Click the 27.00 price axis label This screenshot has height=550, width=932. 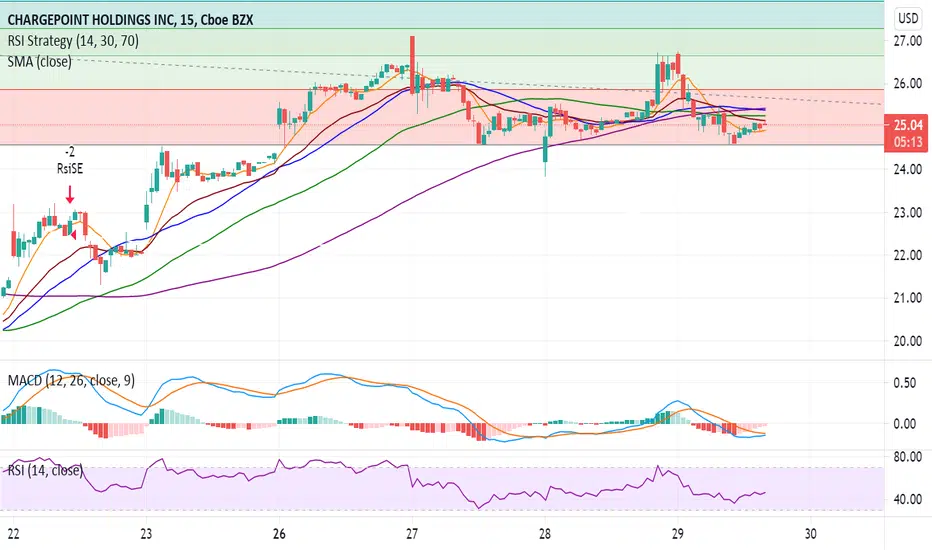[908, 41]
